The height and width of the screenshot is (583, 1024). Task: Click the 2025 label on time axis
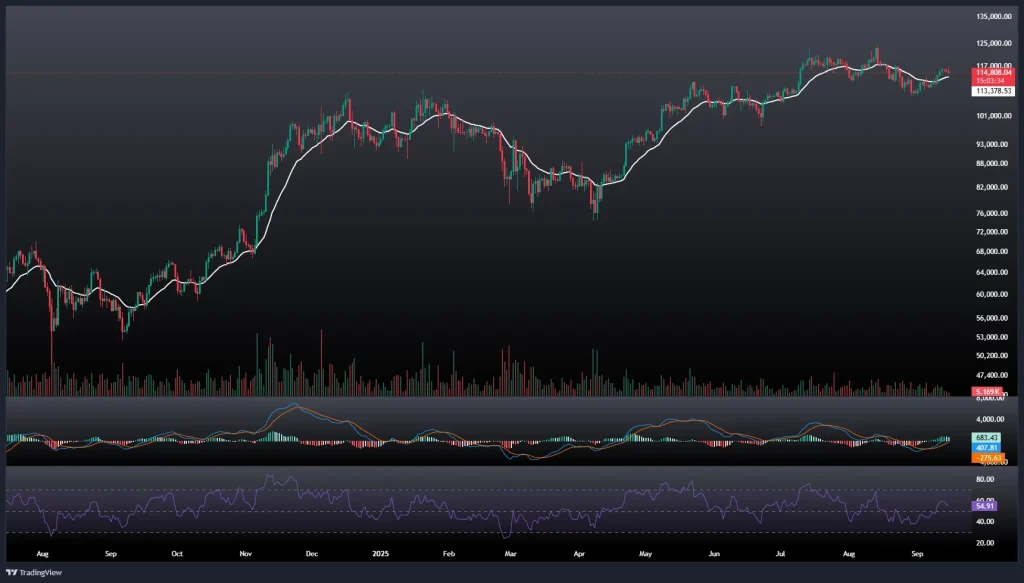pos(379,552)
